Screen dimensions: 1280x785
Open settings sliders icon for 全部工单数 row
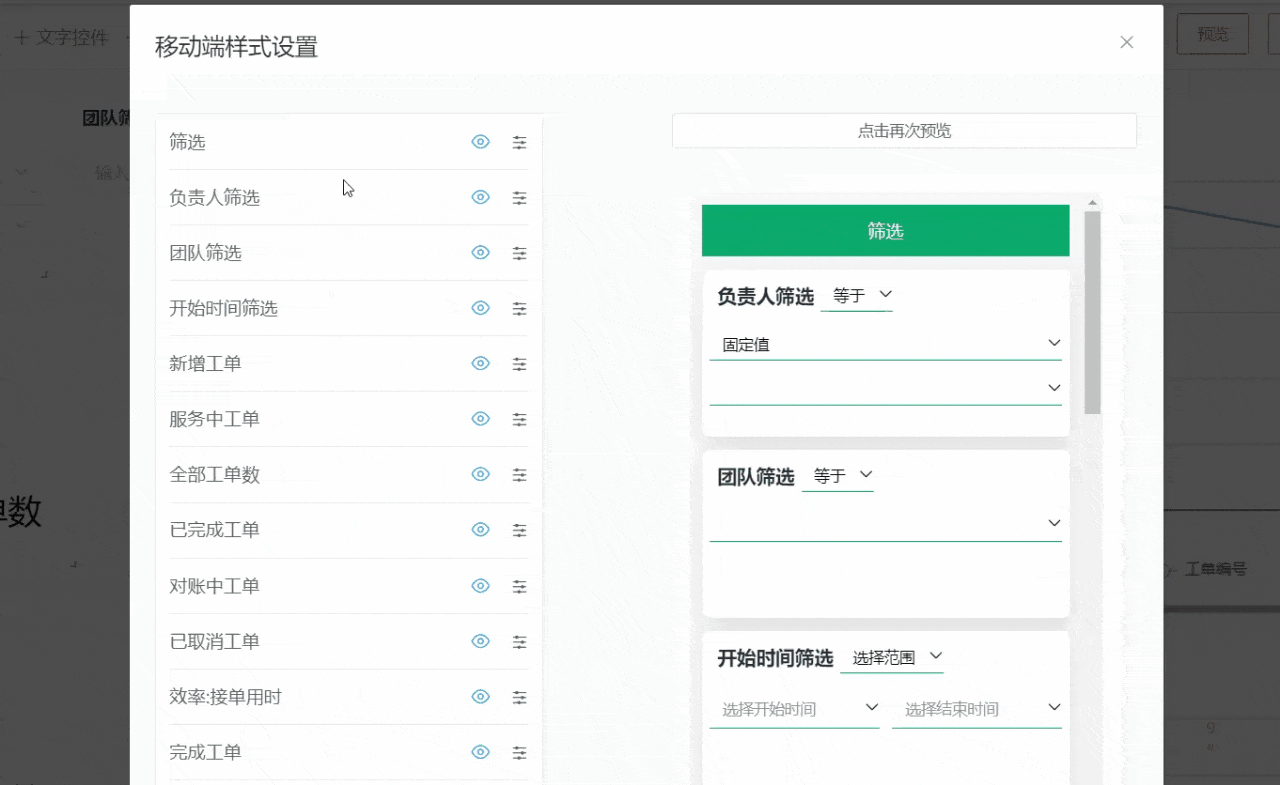tap(520, 475)
